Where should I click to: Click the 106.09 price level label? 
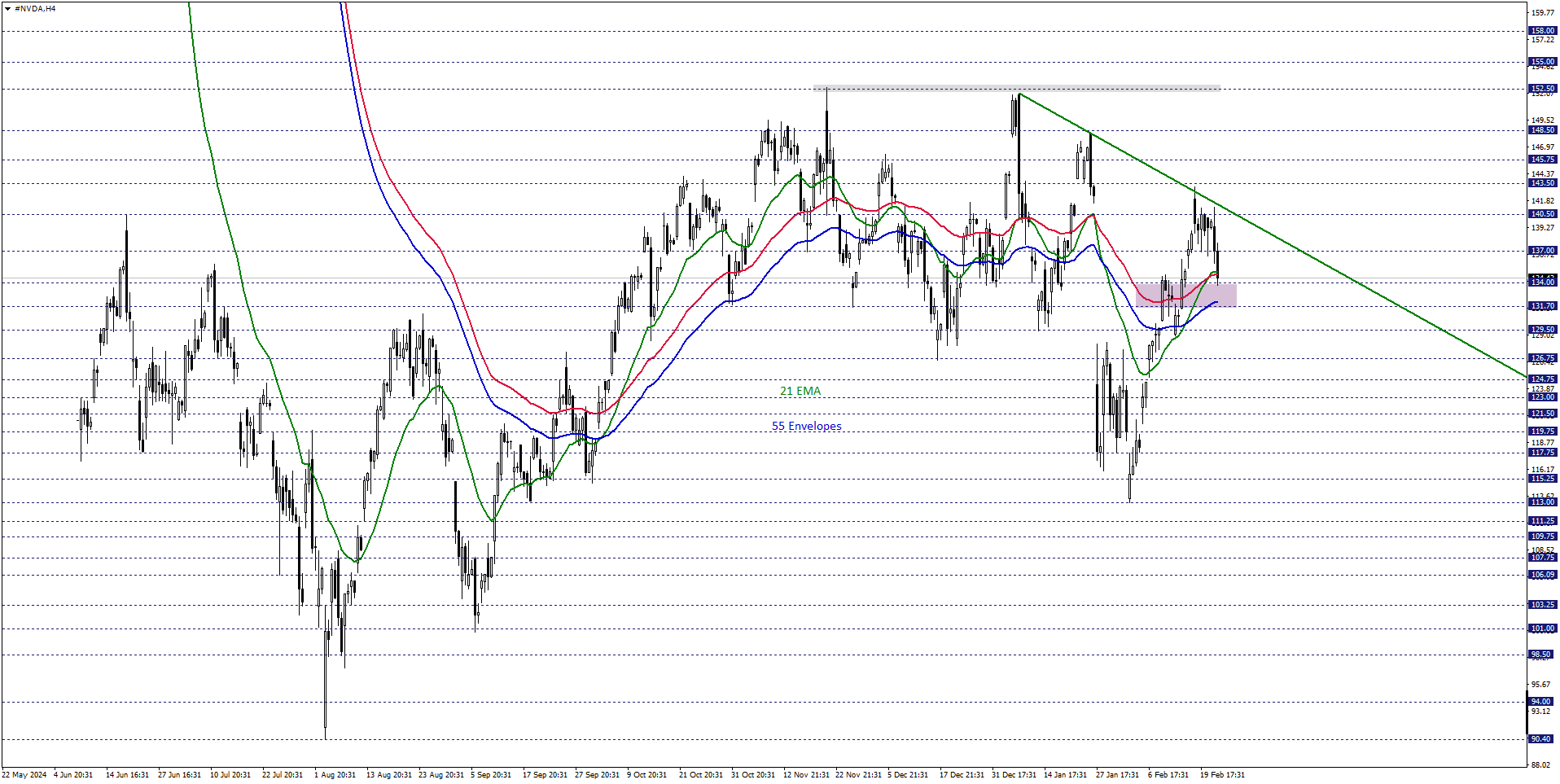tap(1542, 575)
